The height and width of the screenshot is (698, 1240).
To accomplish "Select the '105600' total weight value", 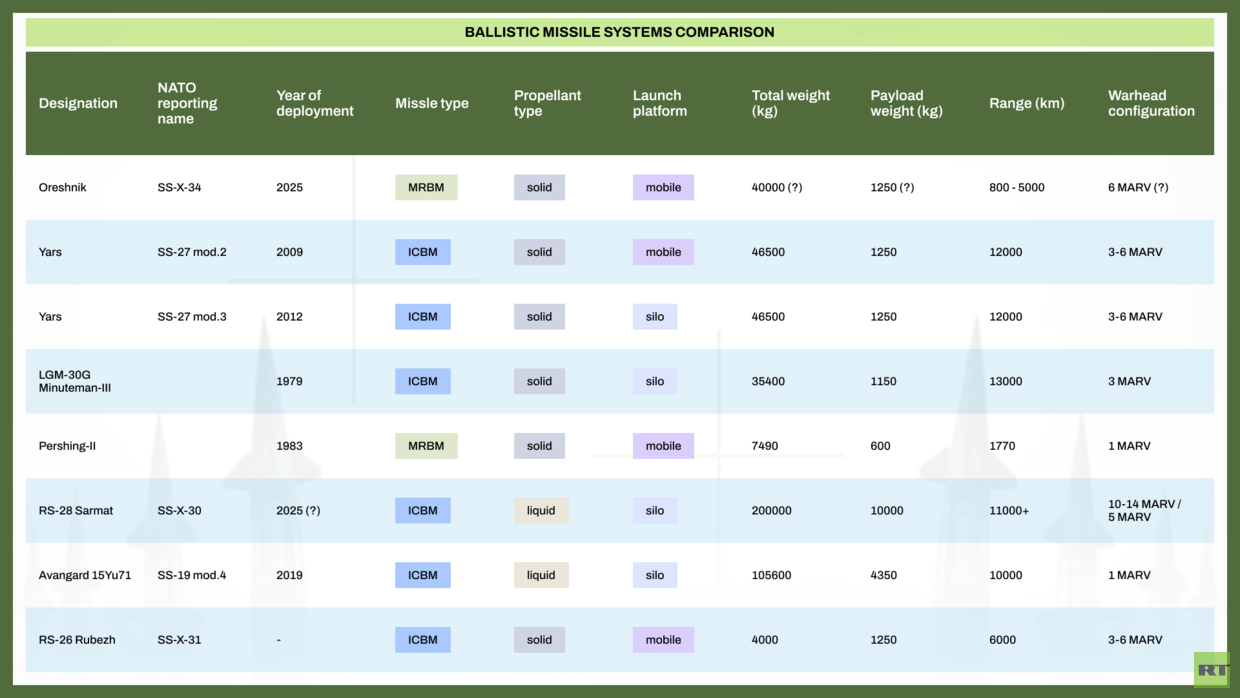I will (x=772, y=575).
